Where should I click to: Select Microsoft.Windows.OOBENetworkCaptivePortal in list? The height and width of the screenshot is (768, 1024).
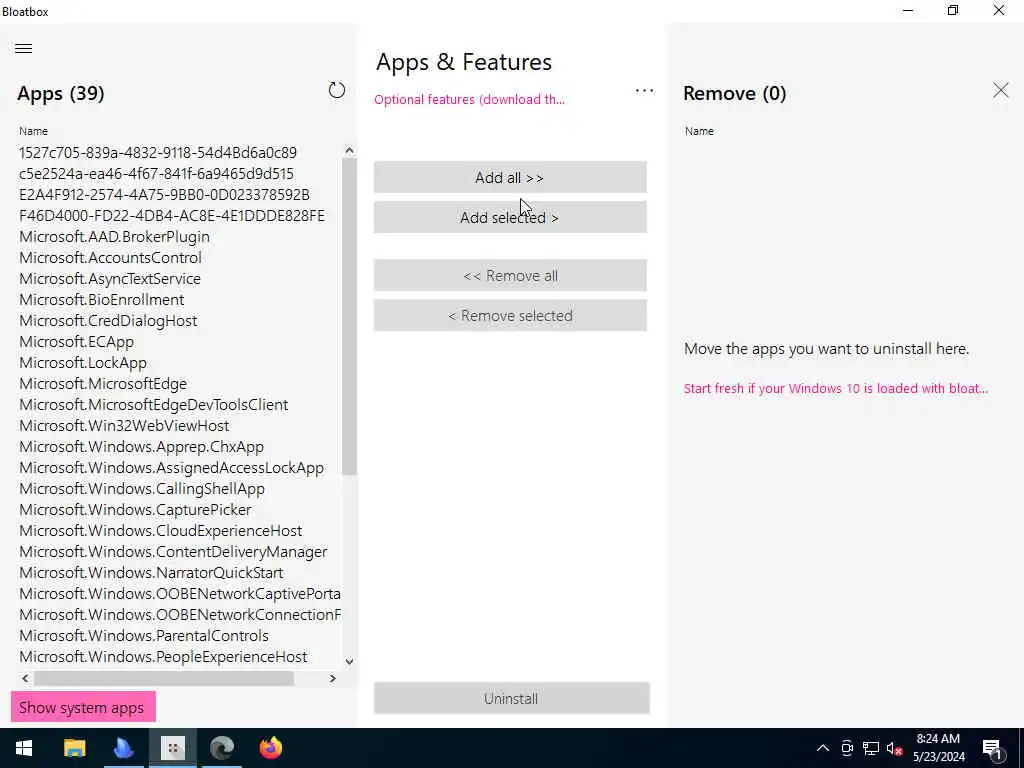pyautogui.click(x=180, y=594)
